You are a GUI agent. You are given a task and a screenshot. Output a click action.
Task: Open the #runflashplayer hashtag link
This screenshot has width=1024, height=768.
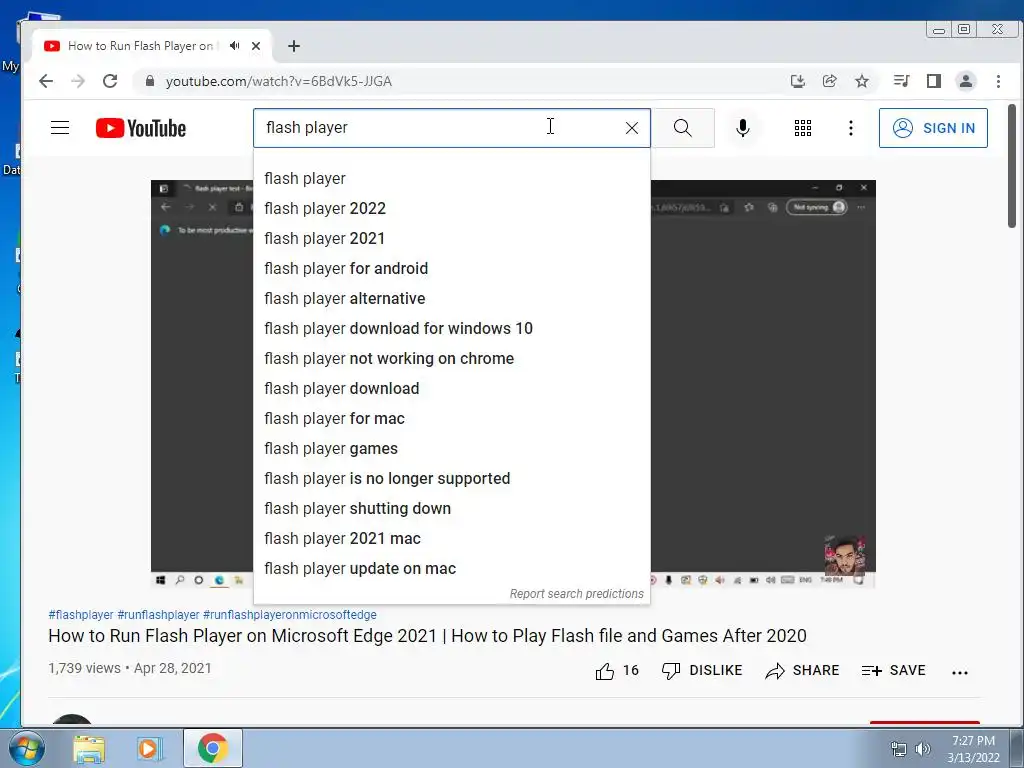pos(158,615)
